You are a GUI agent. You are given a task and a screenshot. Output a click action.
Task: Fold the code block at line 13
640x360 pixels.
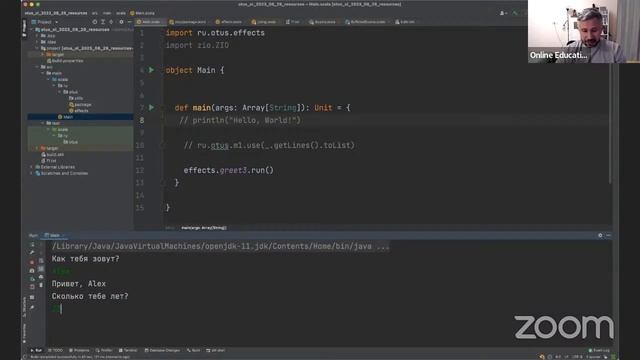tap(163, 182)
